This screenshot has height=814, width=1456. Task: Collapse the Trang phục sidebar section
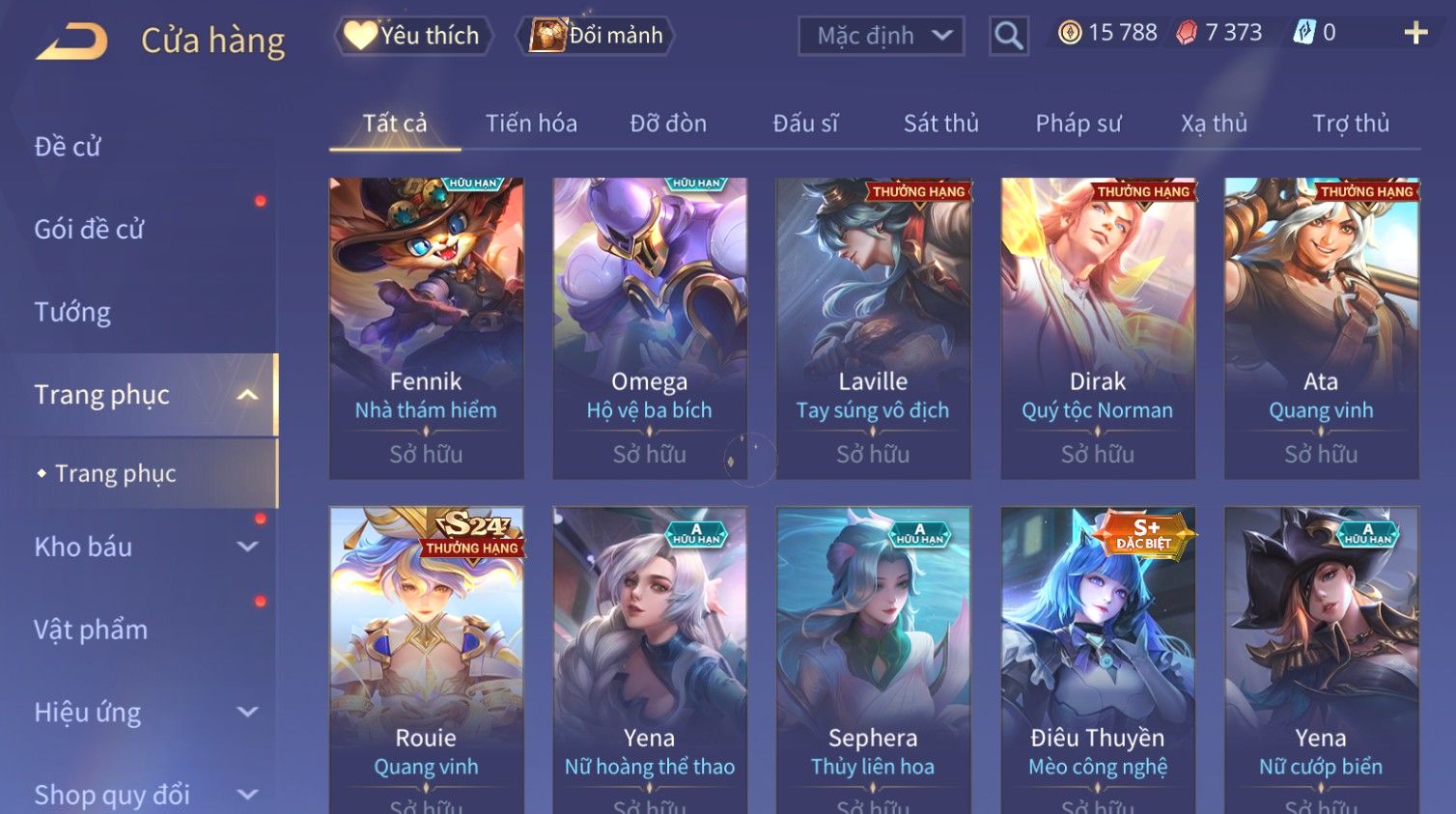[247, 395]
